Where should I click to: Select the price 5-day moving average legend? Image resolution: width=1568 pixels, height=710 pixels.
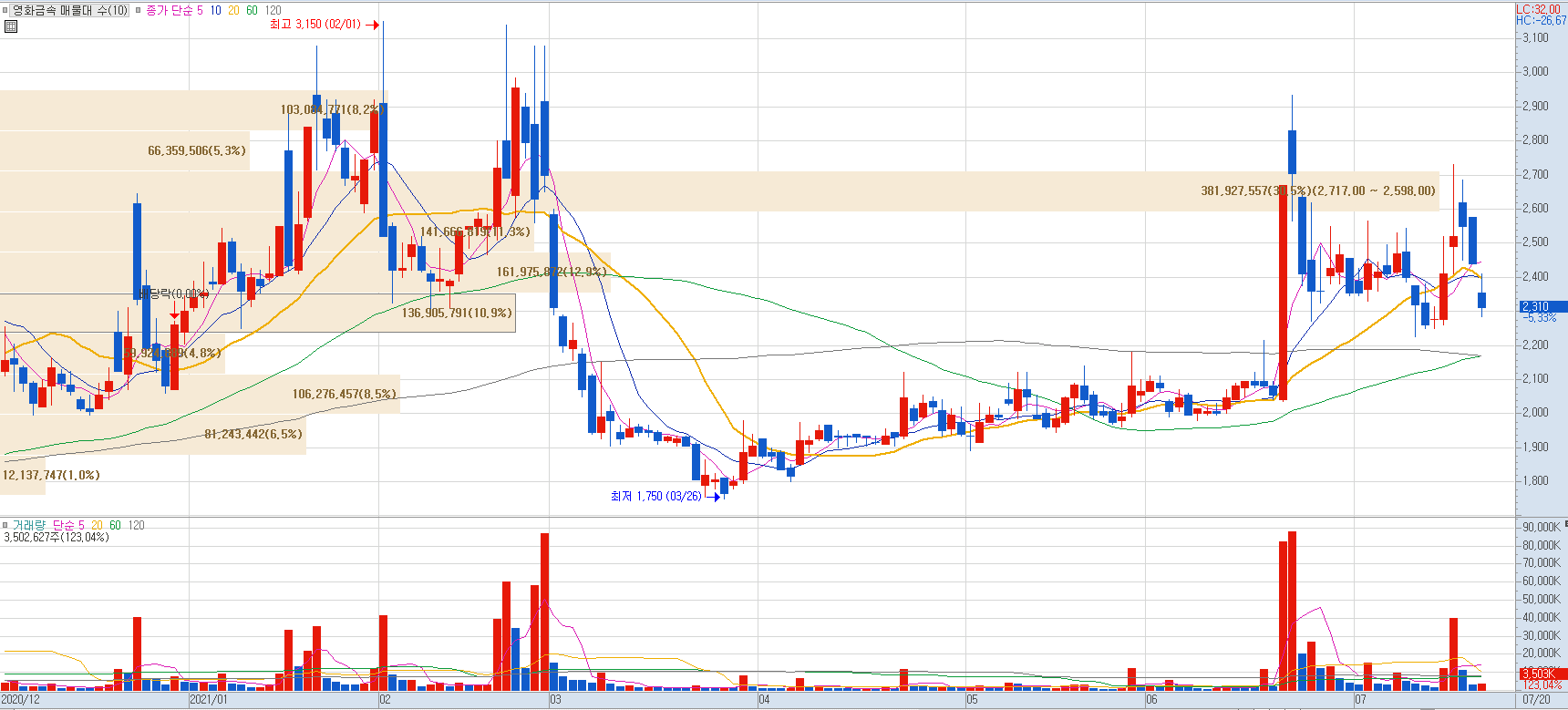point(200,10)
